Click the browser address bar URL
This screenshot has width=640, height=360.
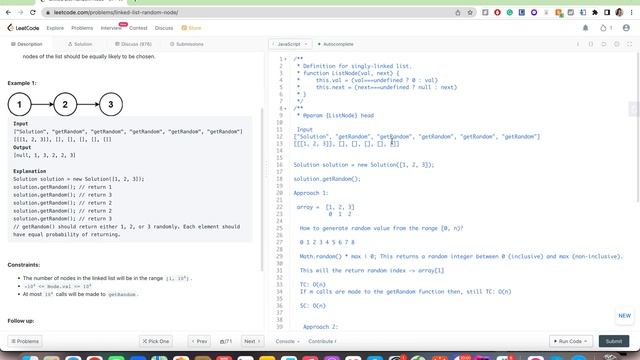click(x=116, y=13)
